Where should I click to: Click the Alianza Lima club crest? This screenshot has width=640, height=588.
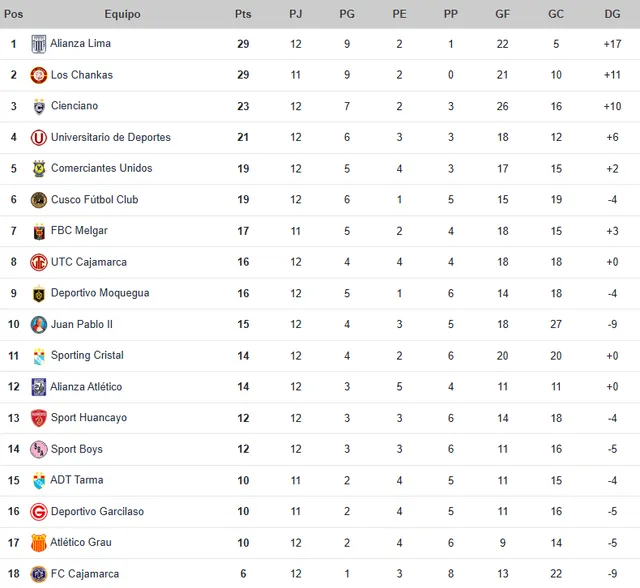(38, 44)
